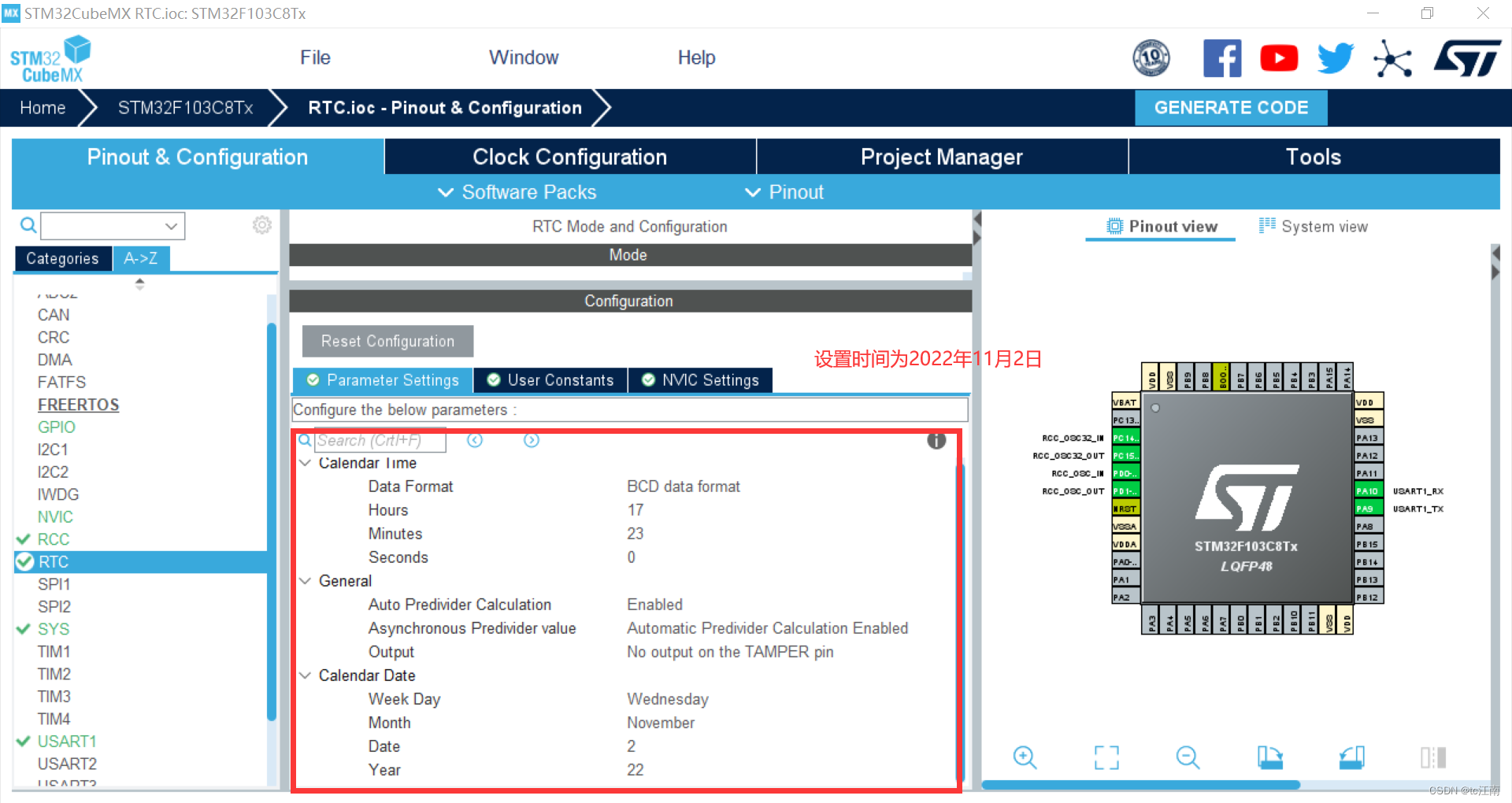Click STM32F103C8Tx breadcrumb
1512x803 pixels.
coord(185,108)
